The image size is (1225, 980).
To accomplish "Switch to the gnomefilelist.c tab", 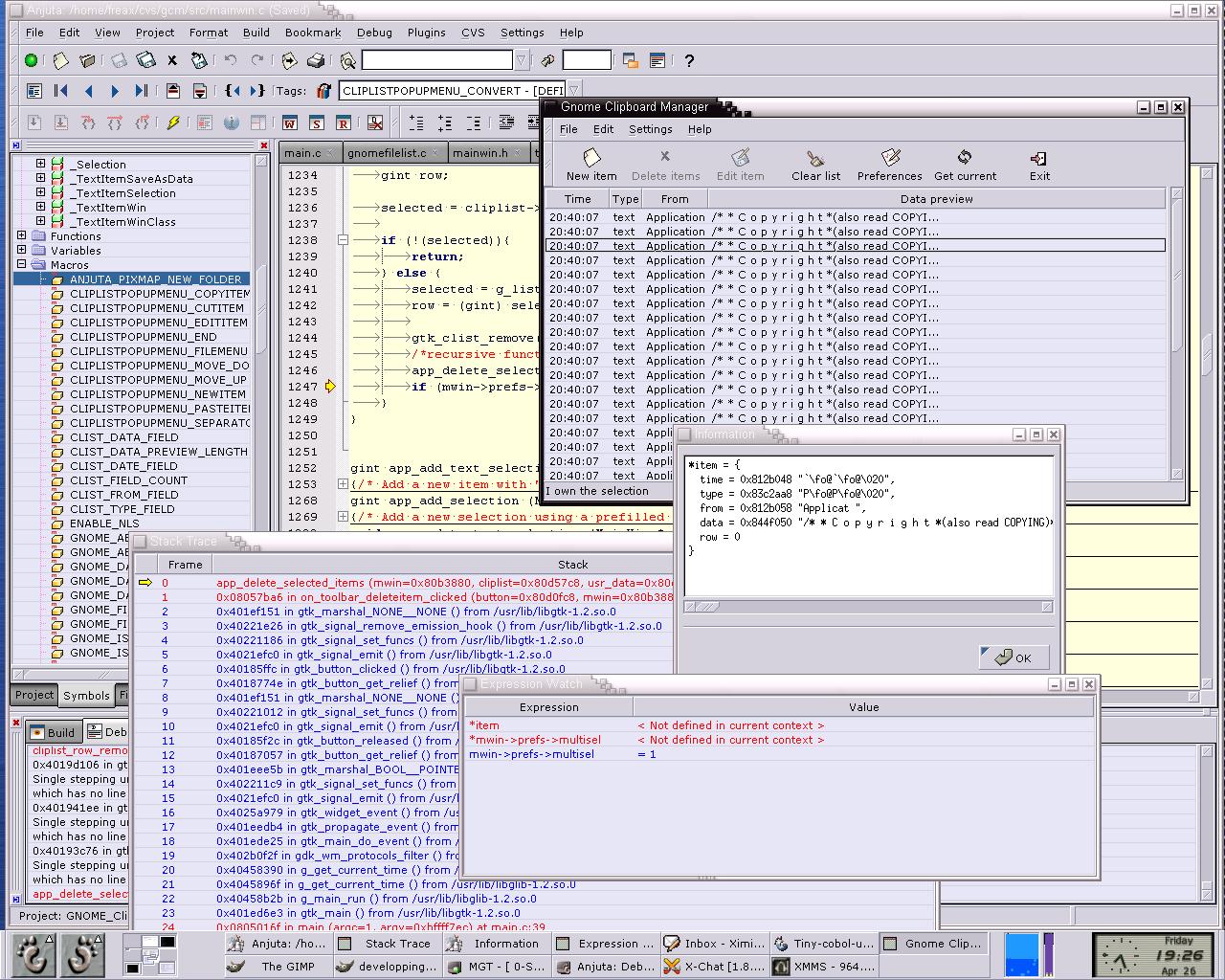I will click(387, 151).
